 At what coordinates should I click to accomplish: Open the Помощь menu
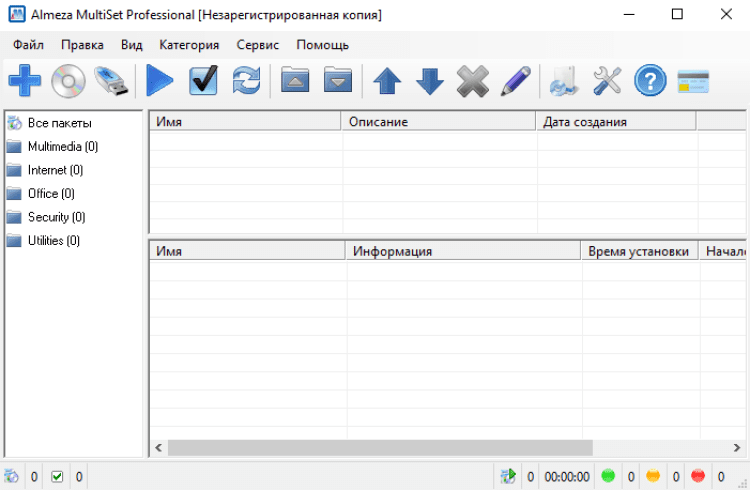(322, 45)
